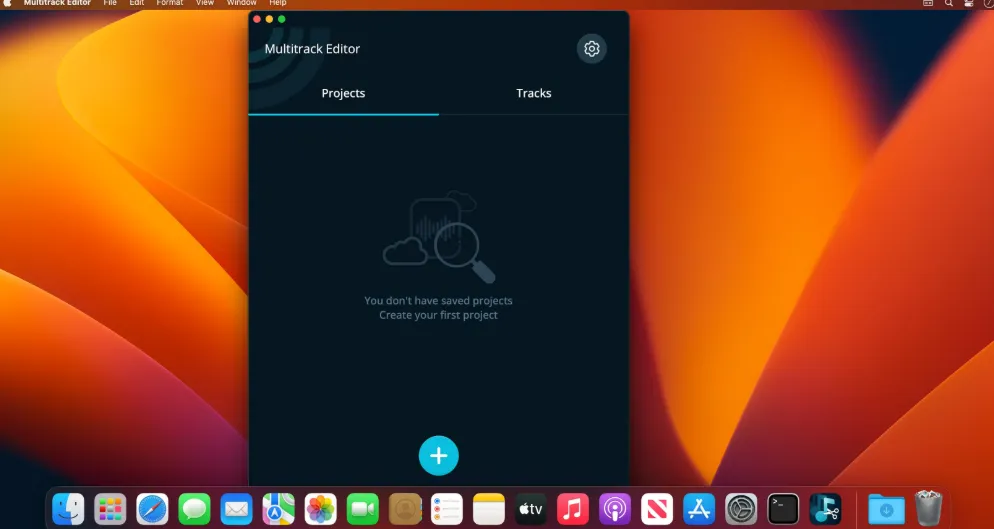The width and height of the screenshot is (994, 529).
Task: Open Safari from the dock
Action: tap(152, 509)
